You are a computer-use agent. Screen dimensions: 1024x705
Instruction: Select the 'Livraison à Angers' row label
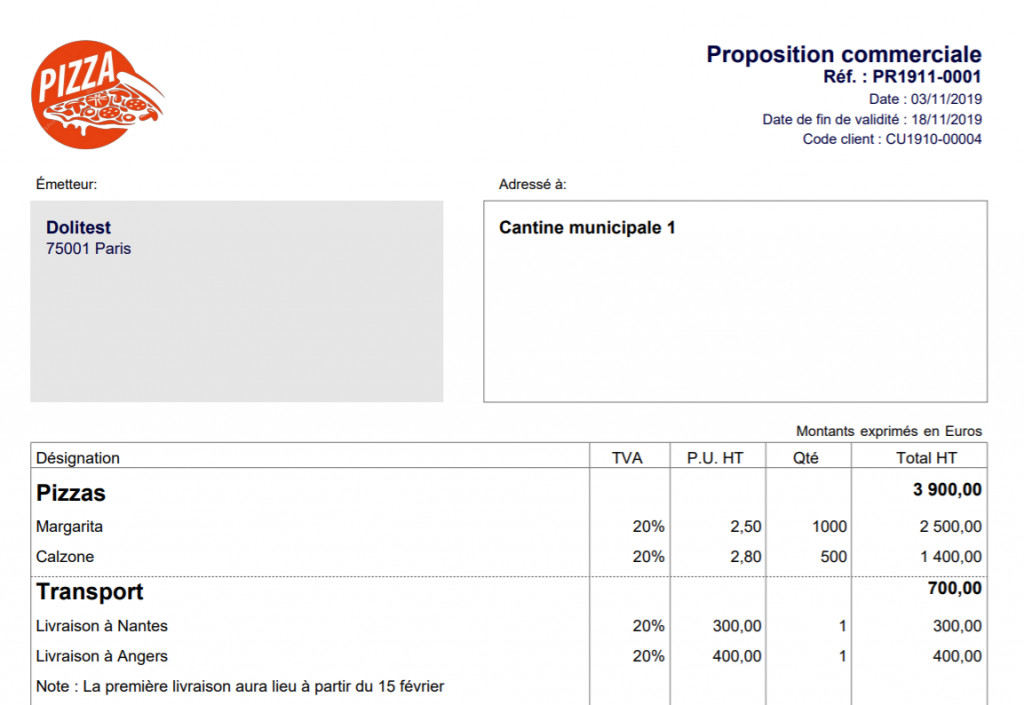tap(102, 656)
